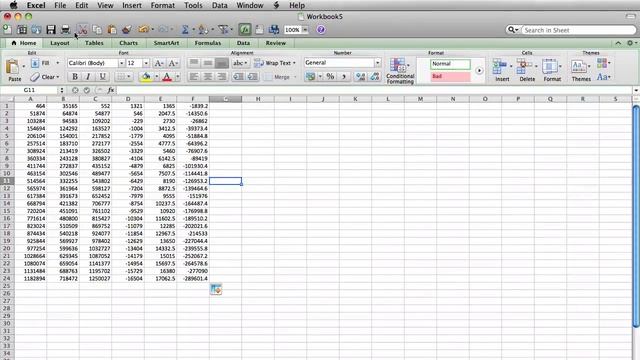Image resolution: width=640 pixels, height=360 pixels.
Task: Click the Increase Decimal icon
Action: [x=360, y=76]
